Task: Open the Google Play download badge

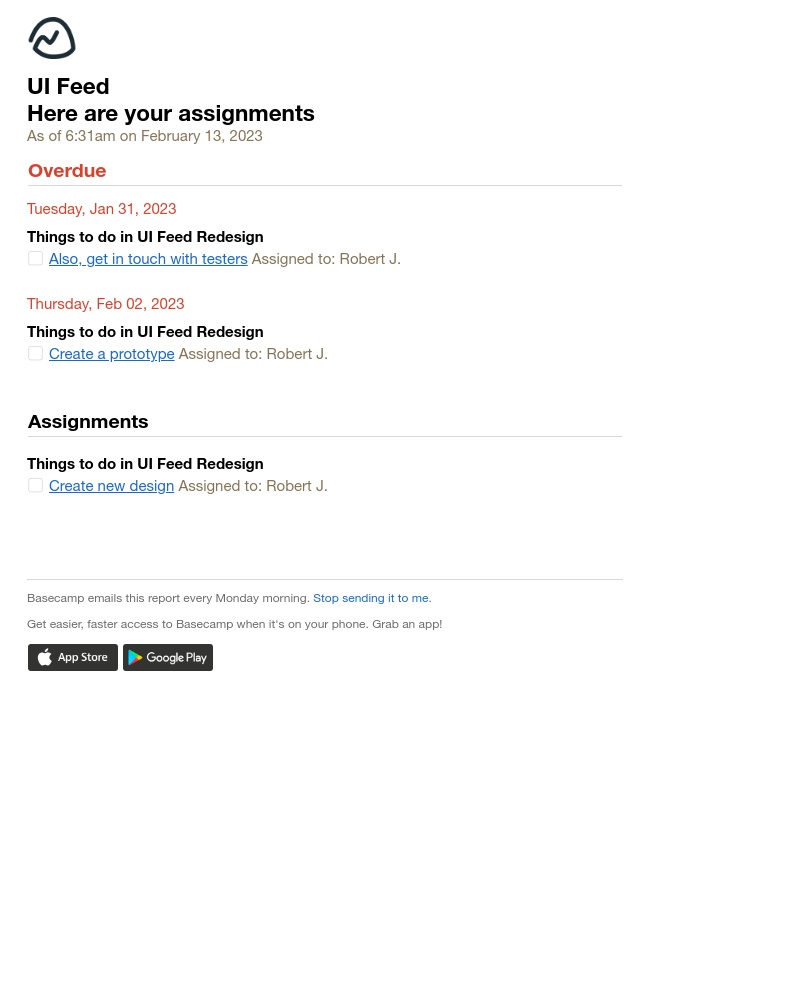Action: [x=167, y=657]
